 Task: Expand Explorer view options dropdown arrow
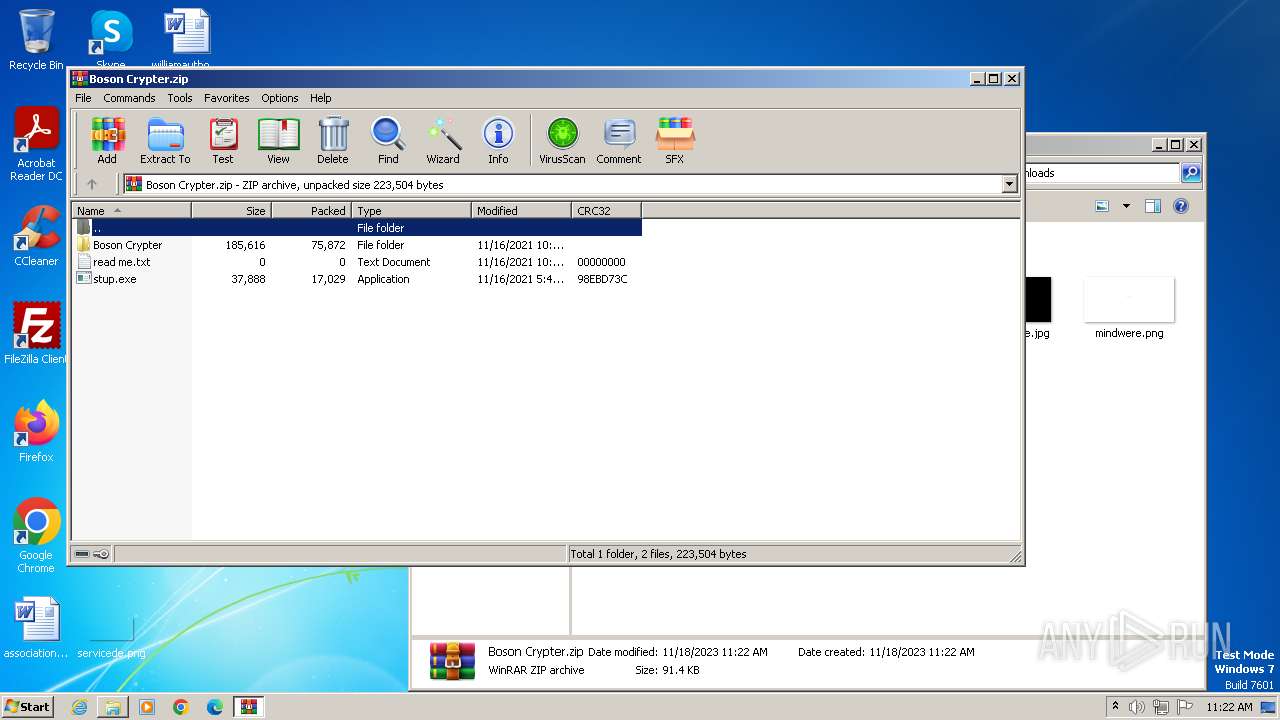pos(1126,206)
